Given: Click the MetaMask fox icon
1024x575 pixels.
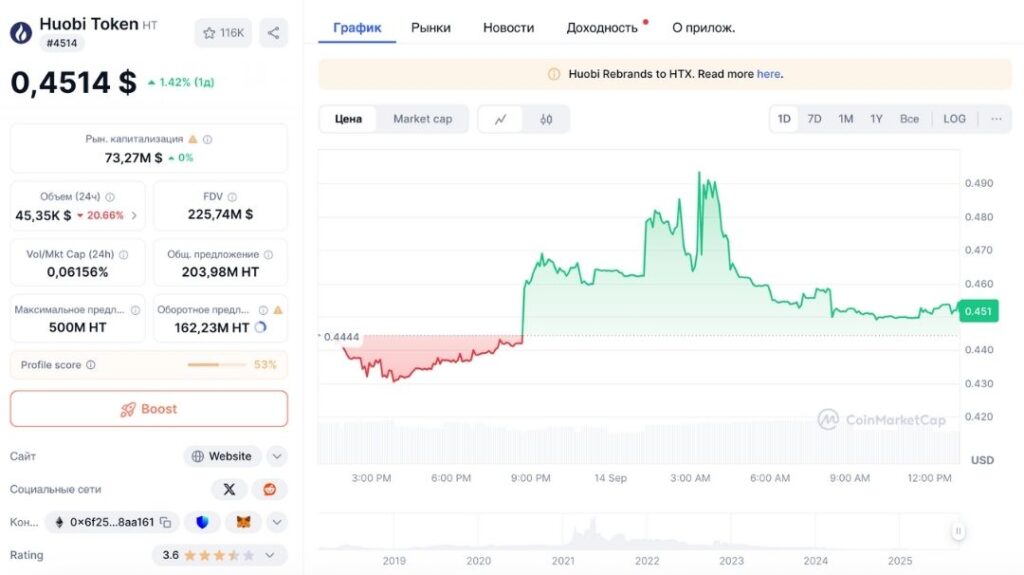Looking at the screenshot, I should pos(243,522).
